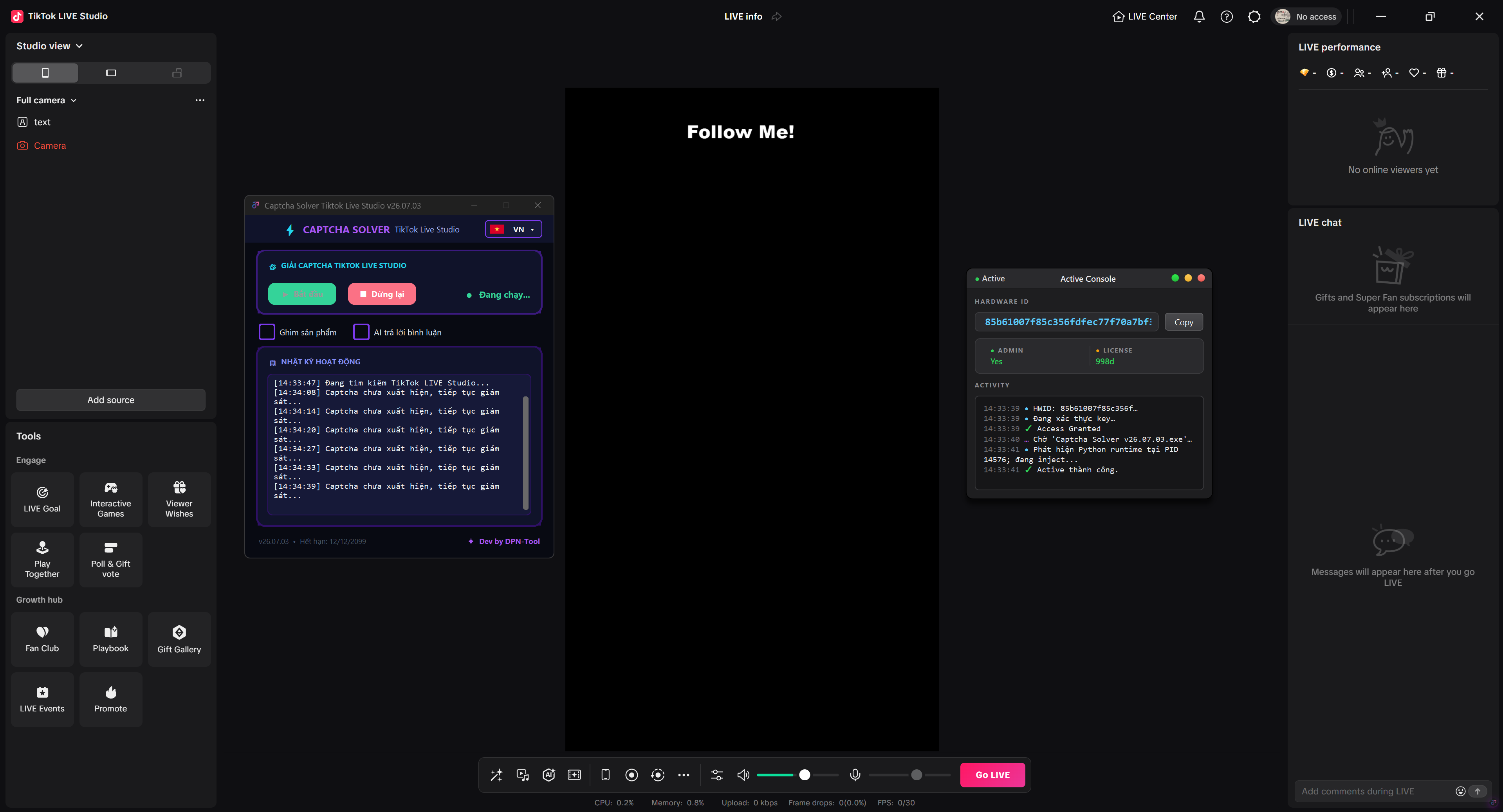The width and height of the screenshot is (1503, 812).
Task: Open the settings gear icon
Action: pyautogui.click(x=1254, y=16)
